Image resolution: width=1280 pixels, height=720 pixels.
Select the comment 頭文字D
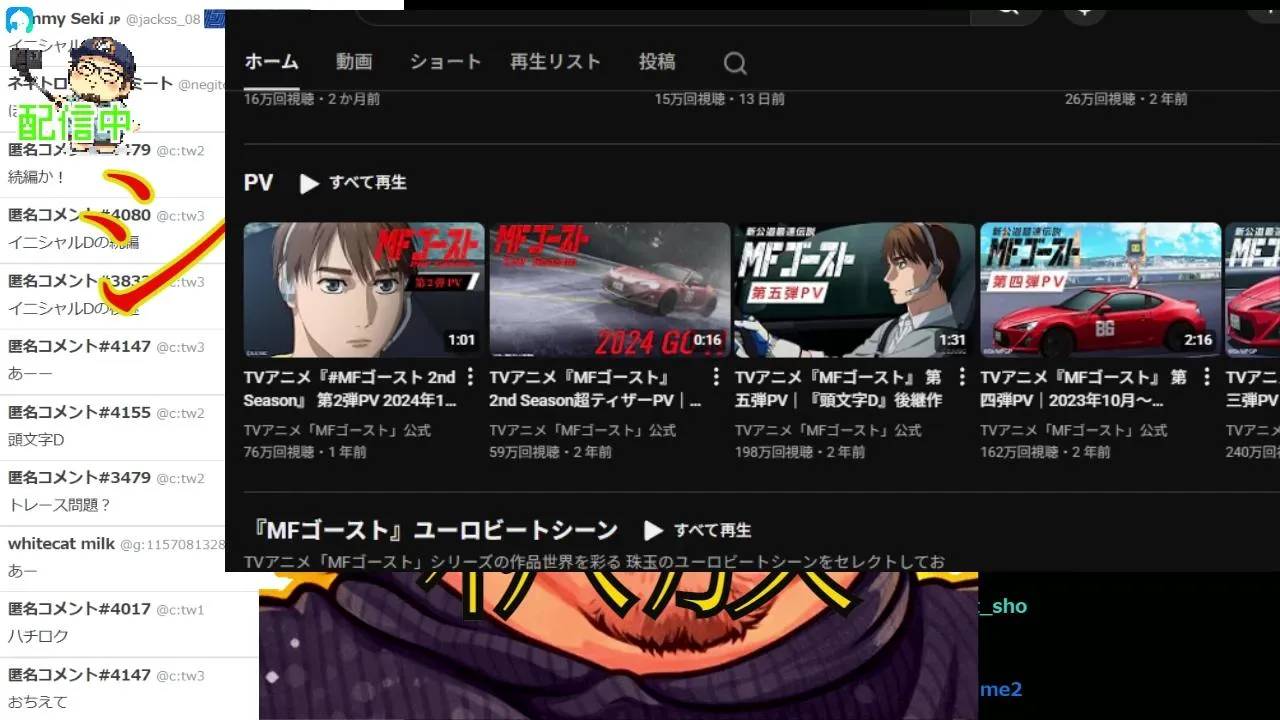click(36, 440)
